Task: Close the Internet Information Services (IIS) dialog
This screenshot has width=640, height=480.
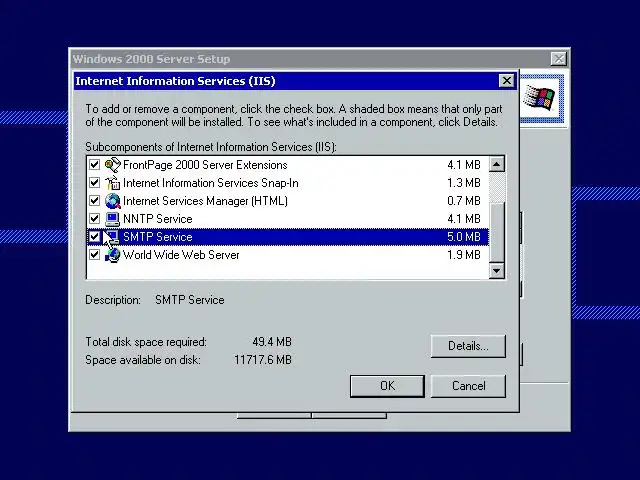Action: [507, 81]
